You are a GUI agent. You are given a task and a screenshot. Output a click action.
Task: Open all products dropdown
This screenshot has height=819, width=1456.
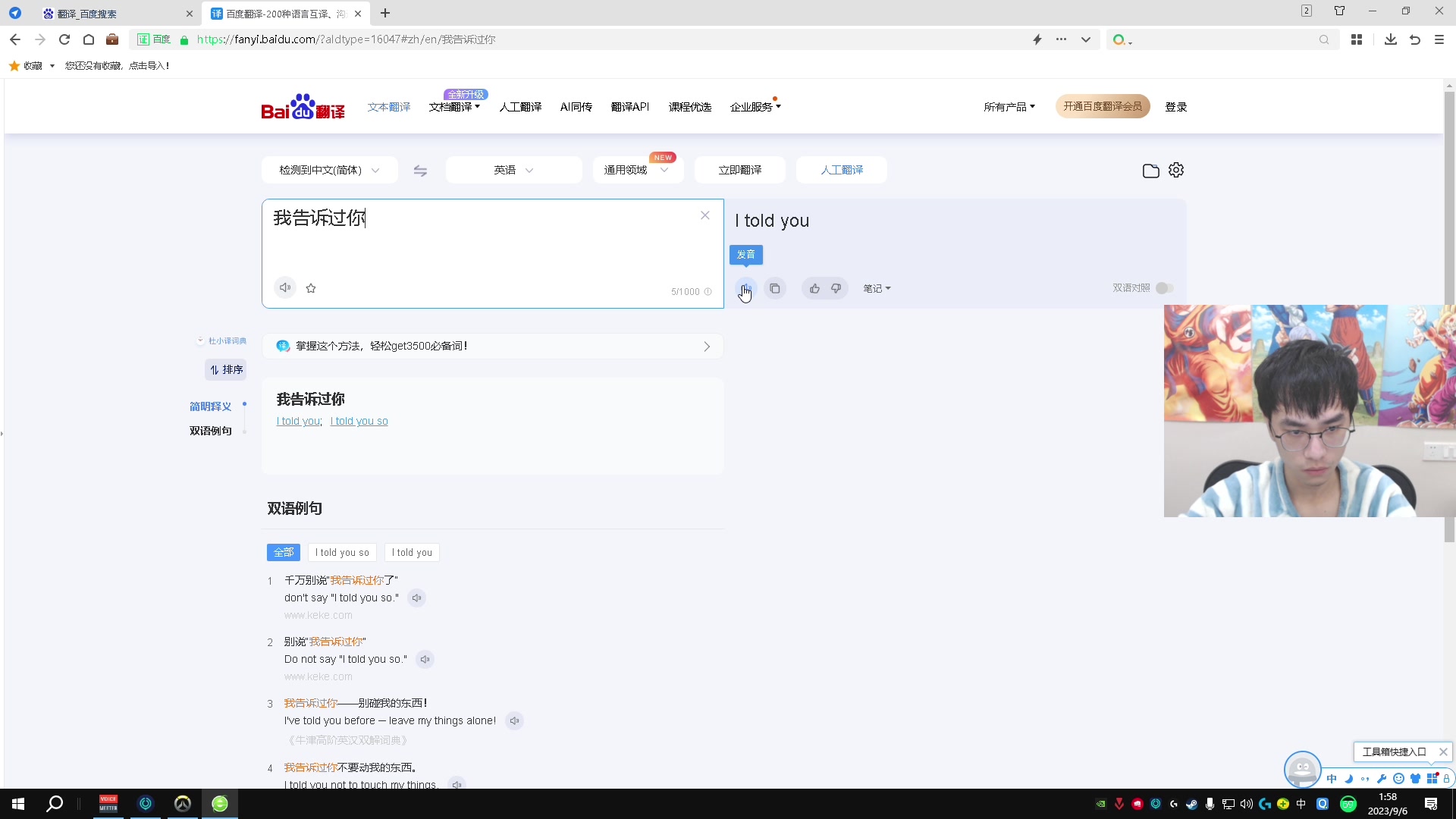(1009, 107)
